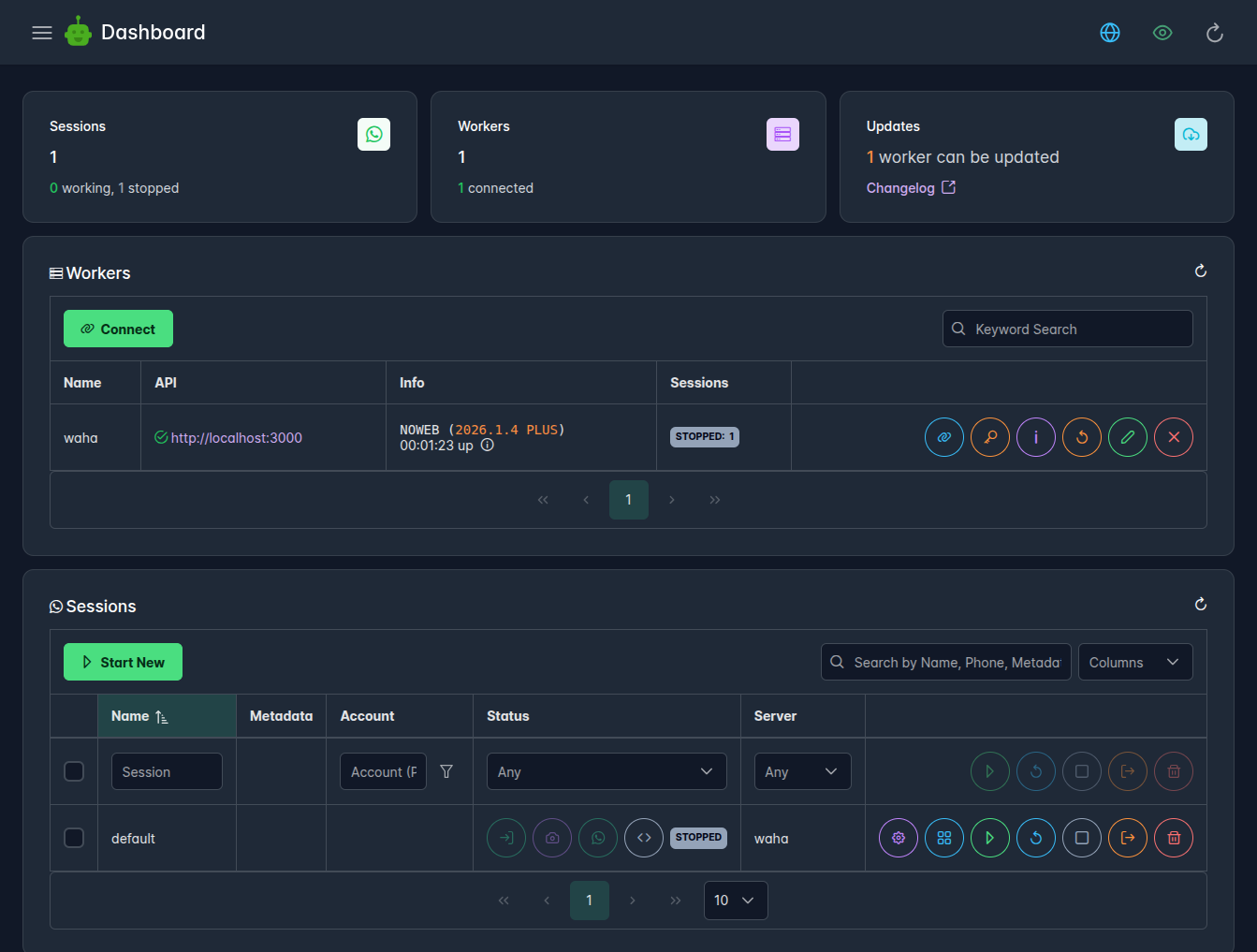View info details for the waha worker
This screenshot has height=952, width=1257.
pos(1036,437)
